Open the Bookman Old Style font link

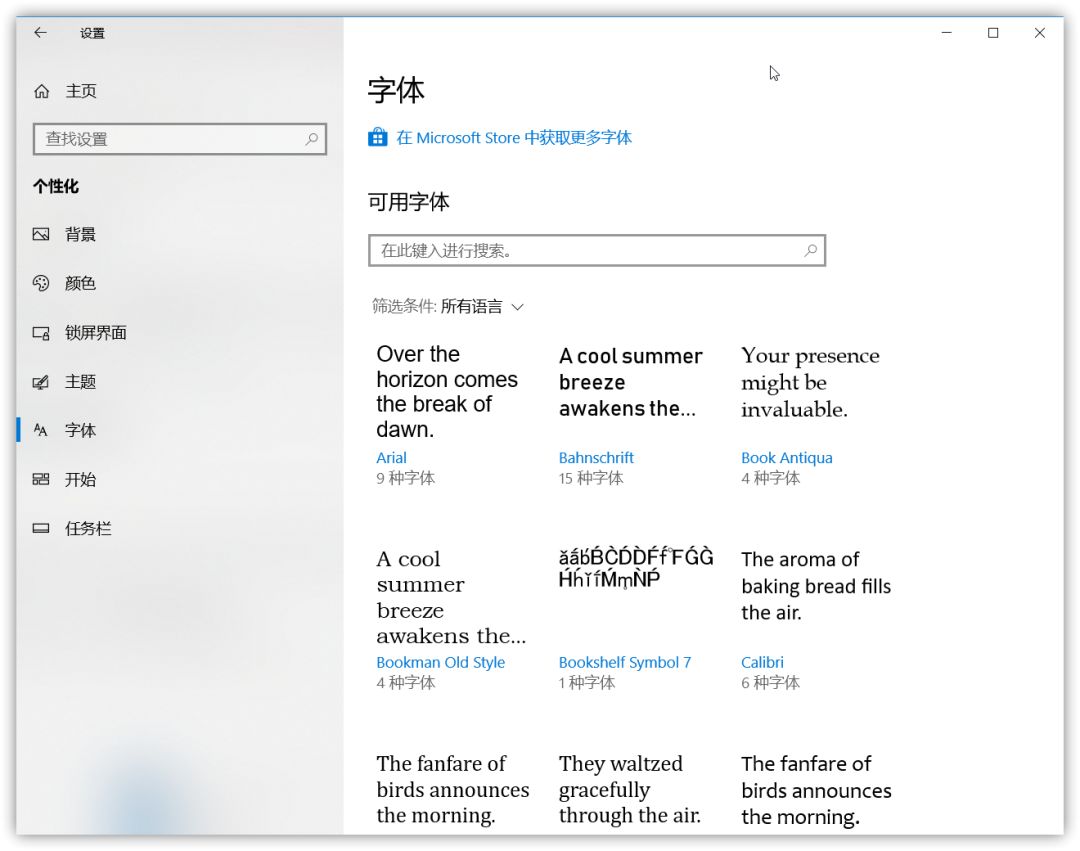[x=440, y=662]
